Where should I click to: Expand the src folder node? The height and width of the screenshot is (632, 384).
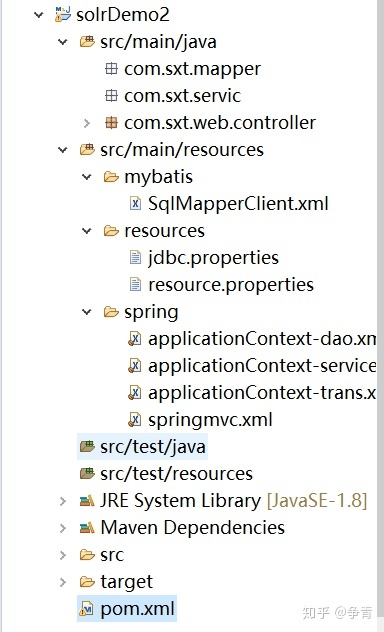pos(62,555)
